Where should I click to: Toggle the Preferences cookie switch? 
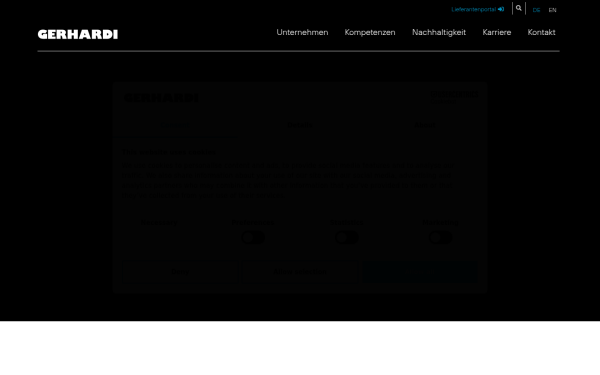(253, 238)
